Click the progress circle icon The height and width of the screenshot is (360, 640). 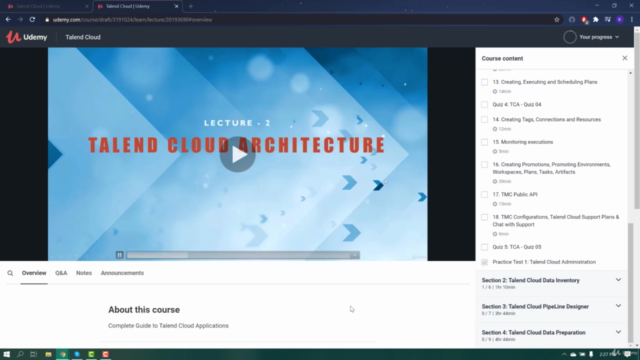570,37
